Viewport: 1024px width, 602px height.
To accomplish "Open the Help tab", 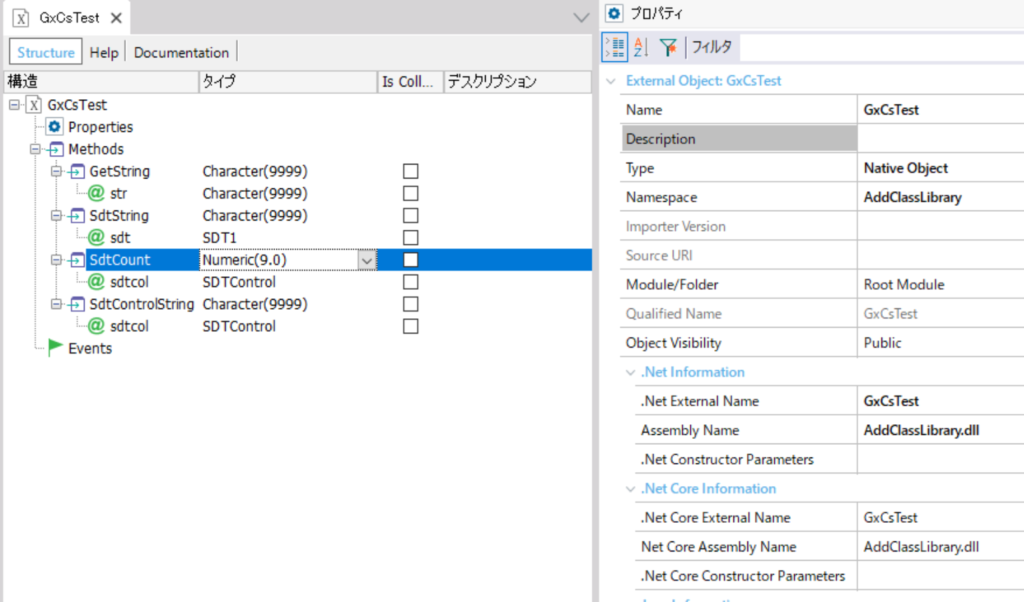I will [104, 52].
